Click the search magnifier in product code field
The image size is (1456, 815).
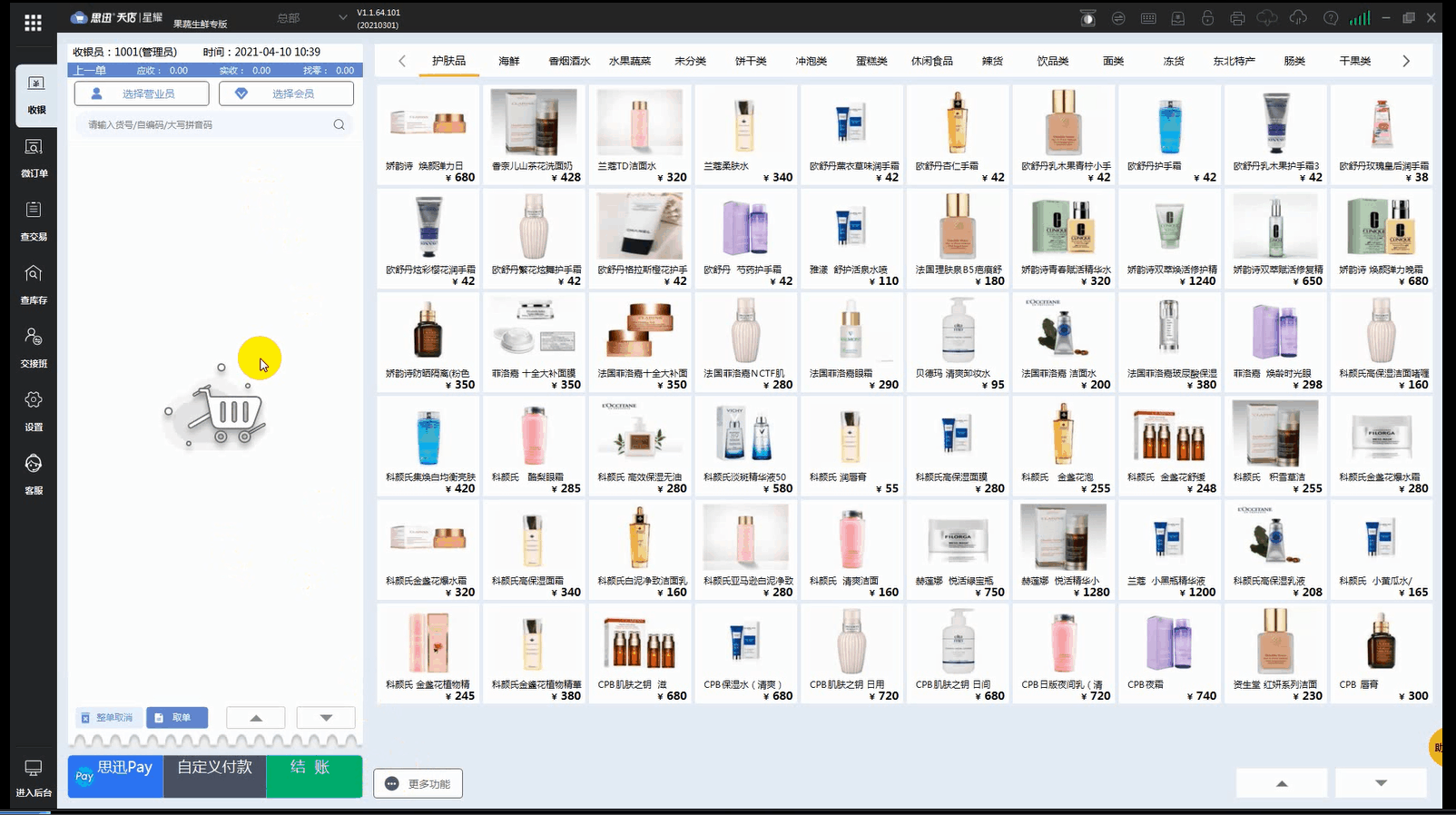tap(339, 124)
